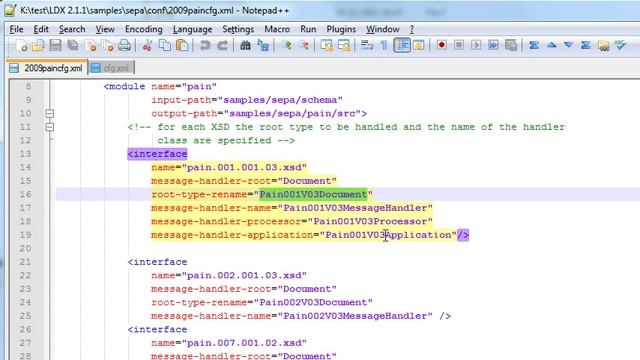
Task: Open the Macro menu
Action: tap(277, 29)
